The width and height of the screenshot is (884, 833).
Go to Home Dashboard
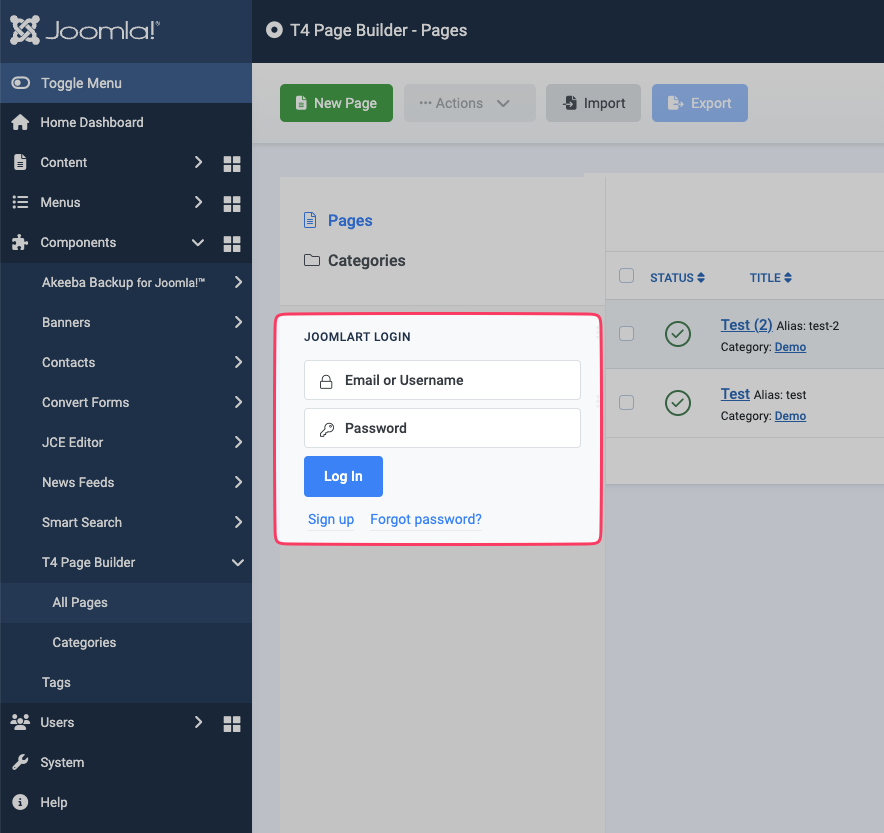click(x=91, y=122)
